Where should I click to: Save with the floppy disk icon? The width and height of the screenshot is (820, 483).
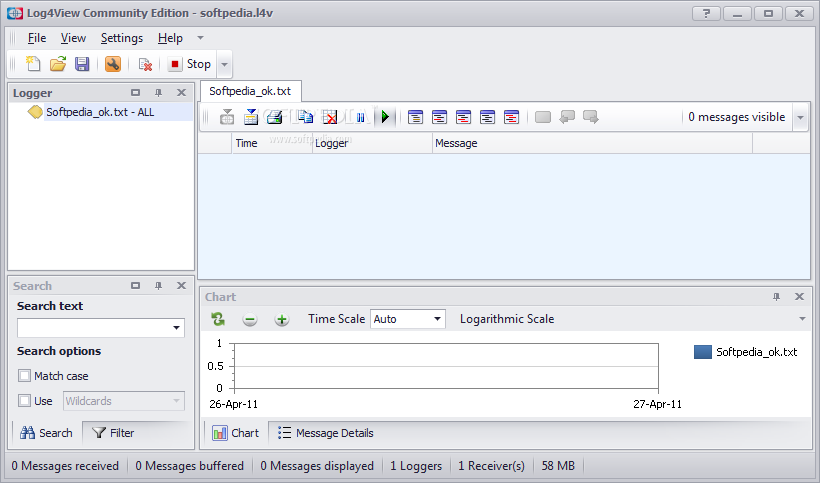82,64
